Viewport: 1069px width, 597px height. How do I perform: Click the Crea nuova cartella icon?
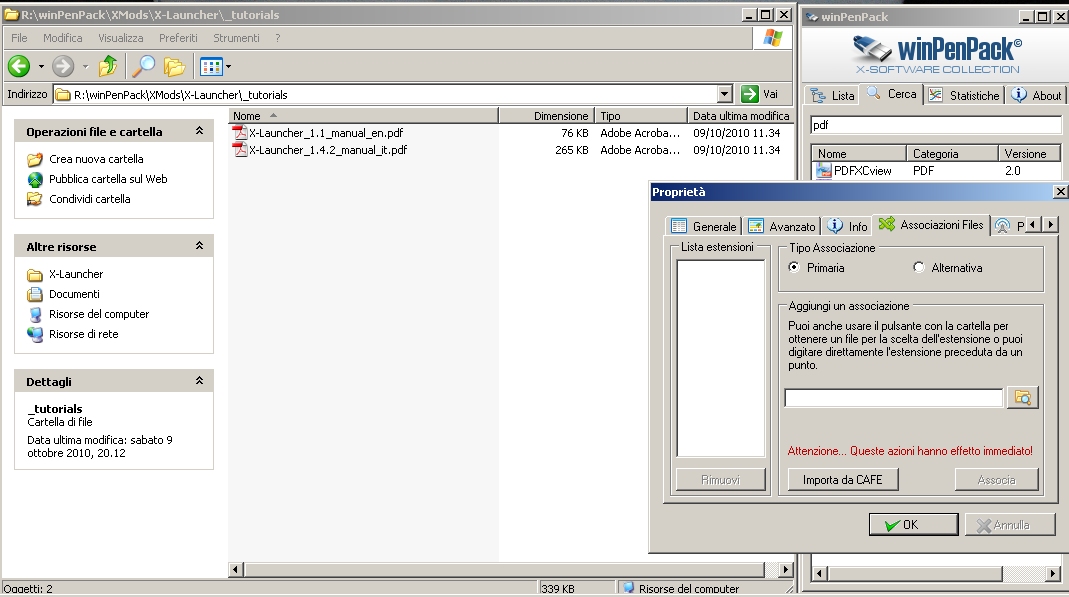pos(35,159)
